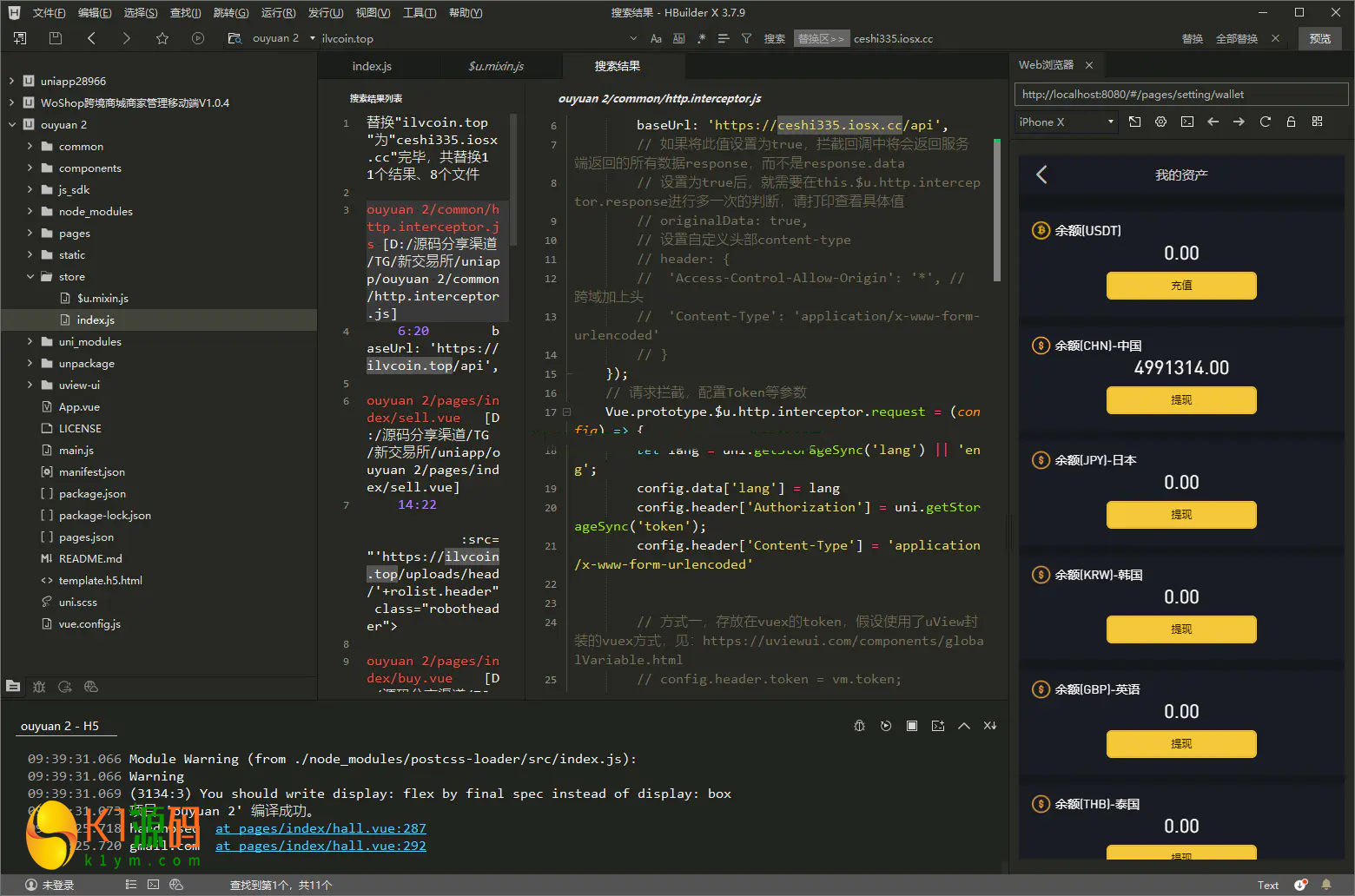Toggle regular expression search option
This screenshot has height=896, width=1355.
701,38
